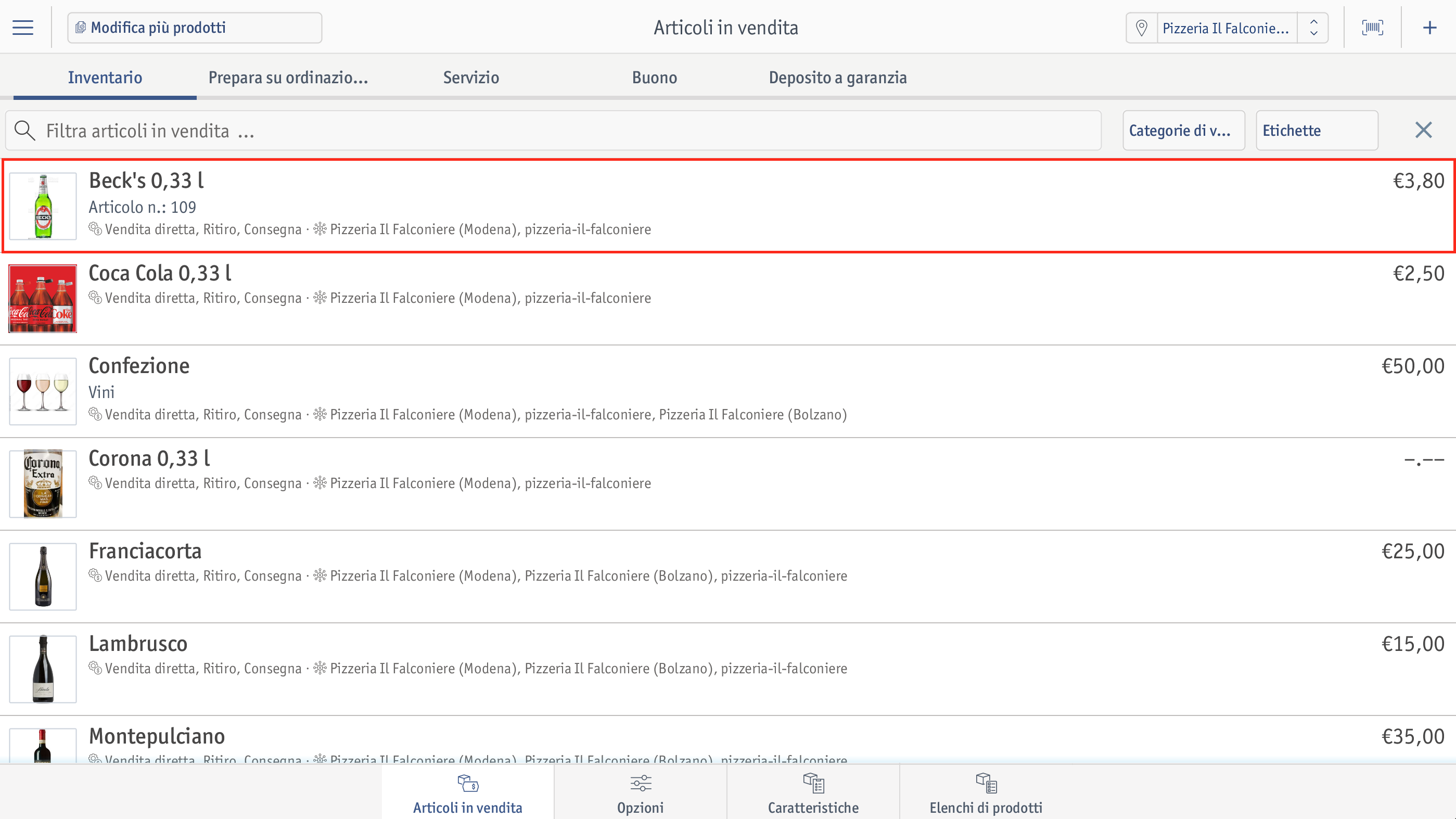Image resolution: width=1456 pixels, height=819 pixels.
Task: Click the €25,00 price of Franciacorta
Action: pyautogui.click(x=1413, y=551)
